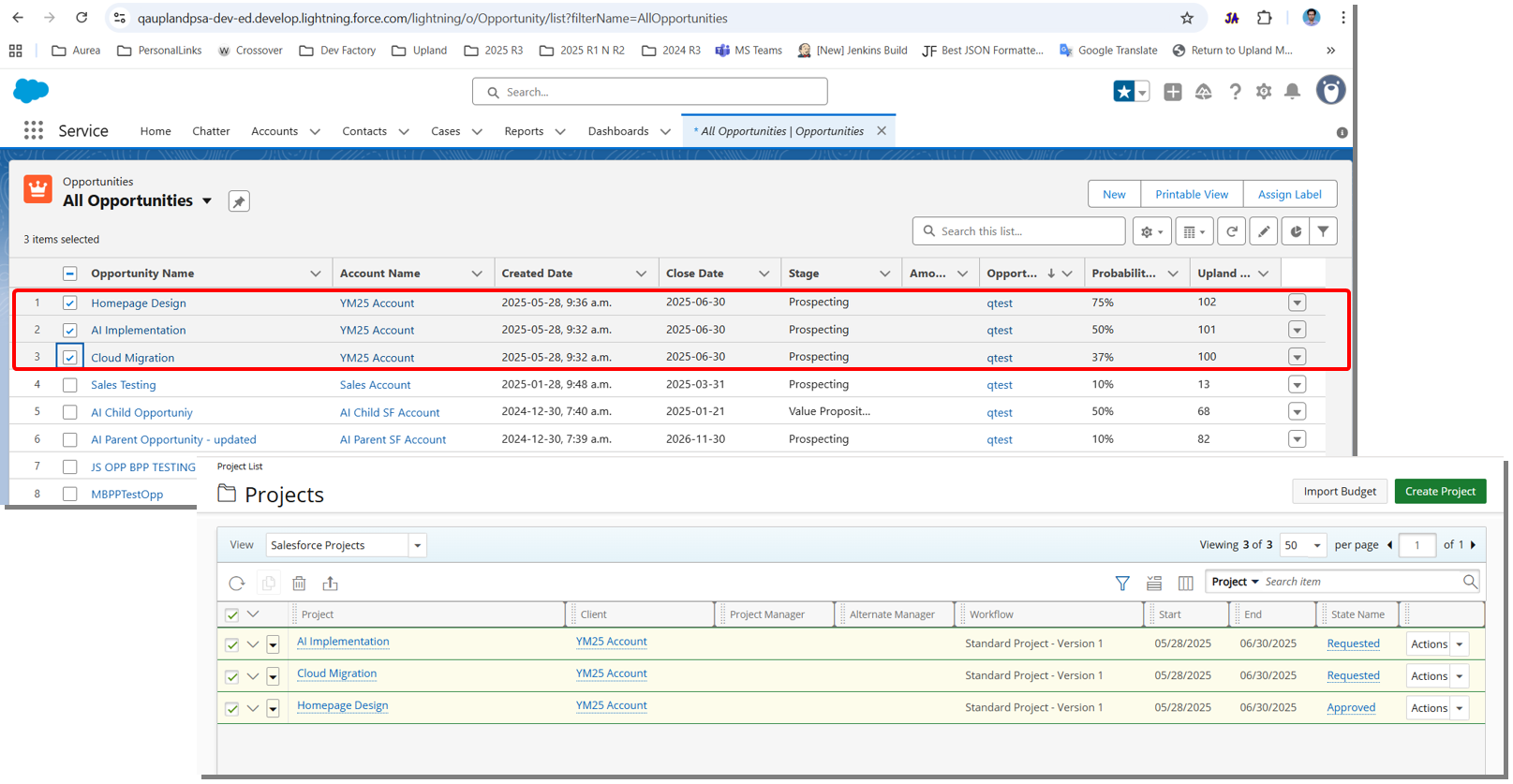Export the Projects list icon
Screen dimensions: 1513x784
tap(330, 584)
